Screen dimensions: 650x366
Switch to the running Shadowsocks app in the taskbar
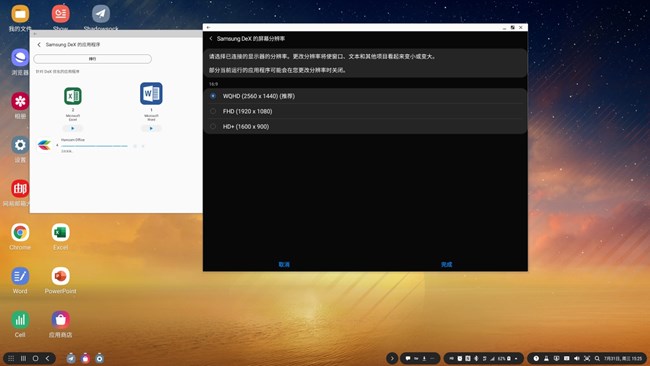(x=71, y=359)
